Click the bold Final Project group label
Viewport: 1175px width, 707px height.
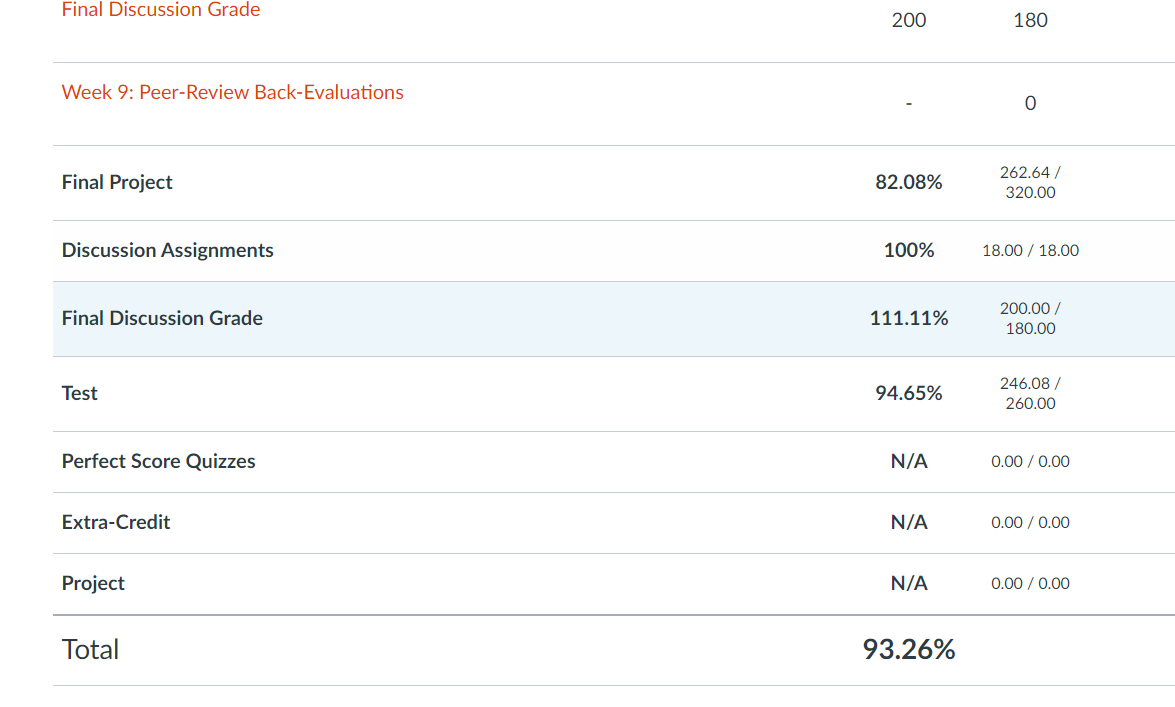pyautogui.click(x=117, y=182)
